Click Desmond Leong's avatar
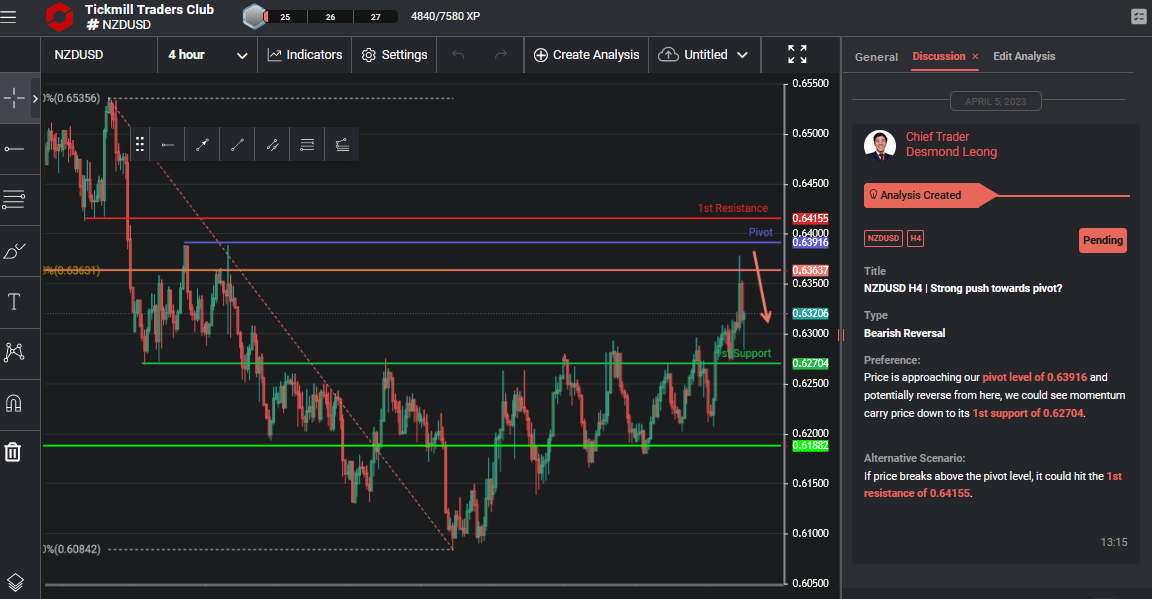The height and width of the screenshot is (599, 1152). click(880, 145)
